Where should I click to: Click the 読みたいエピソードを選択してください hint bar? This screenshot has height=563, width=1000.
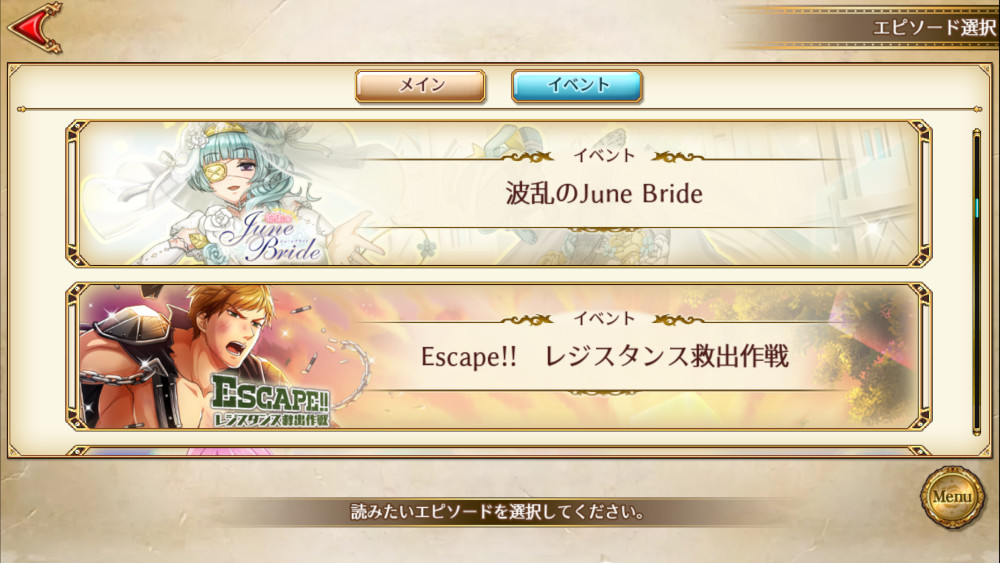(x=497, y=511)
